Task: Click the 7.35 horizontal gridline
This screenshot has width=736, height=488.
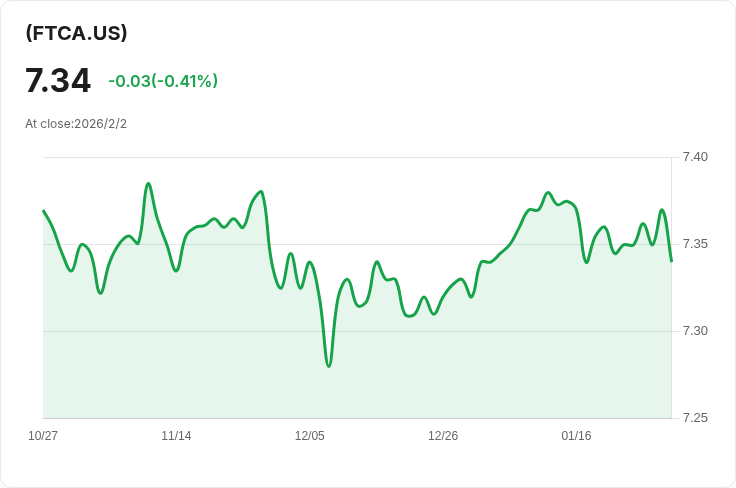Action: (x=357, y=244)
